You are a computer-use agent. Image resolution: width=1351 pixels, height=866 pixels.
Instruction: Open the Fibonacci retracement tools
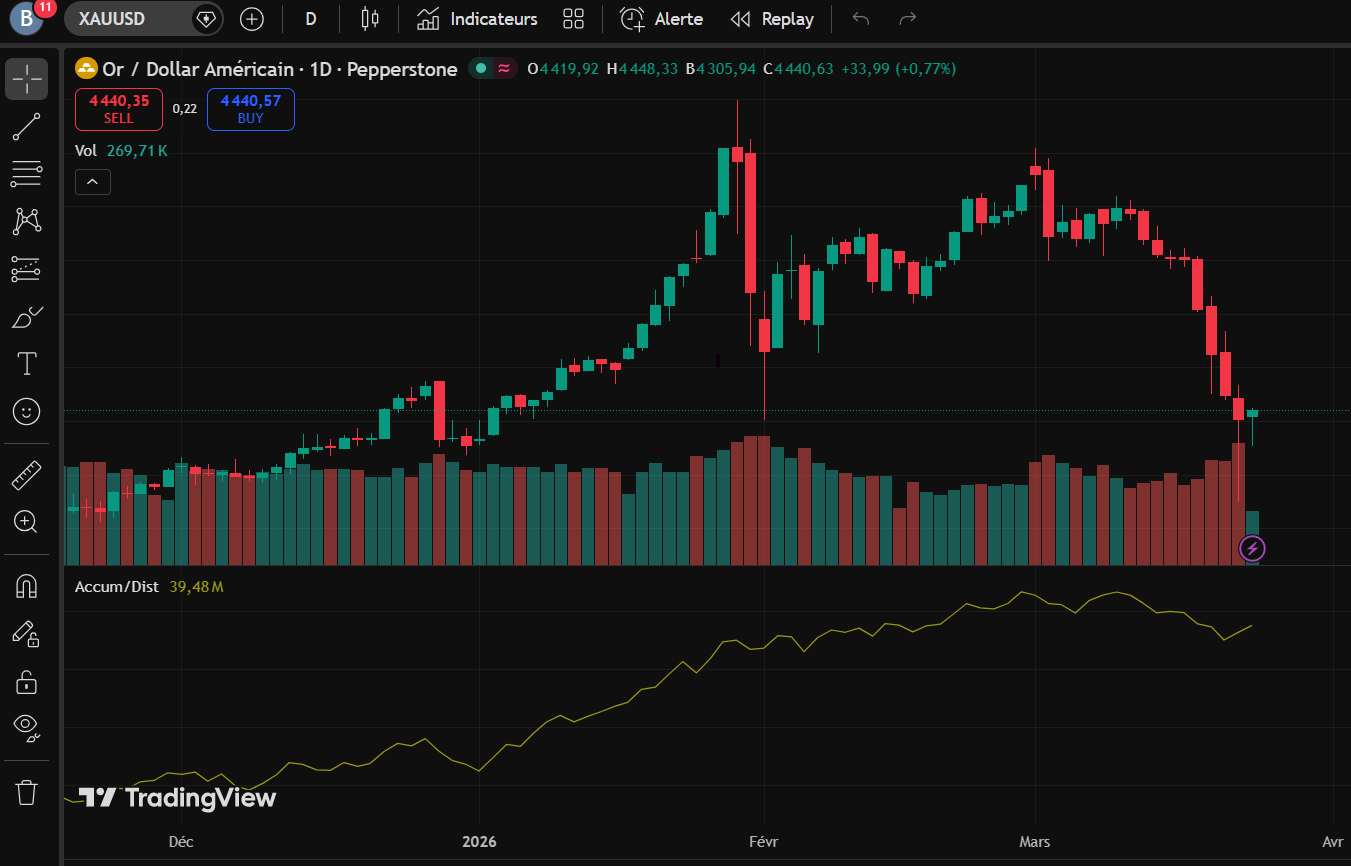point(26,174)
